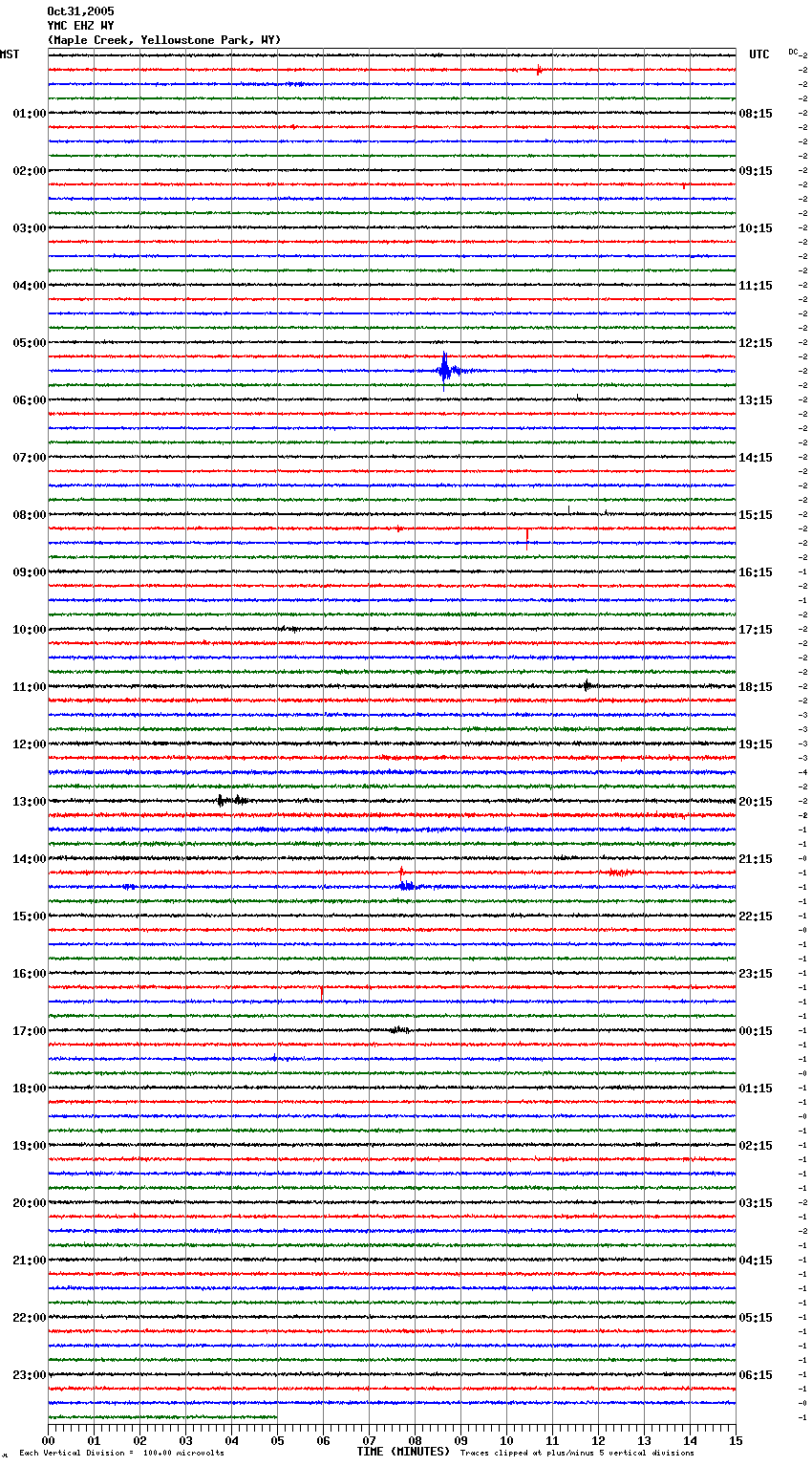Click minute 08 on the bottom axis
Screen dimensions: 812x1466
416,1440
